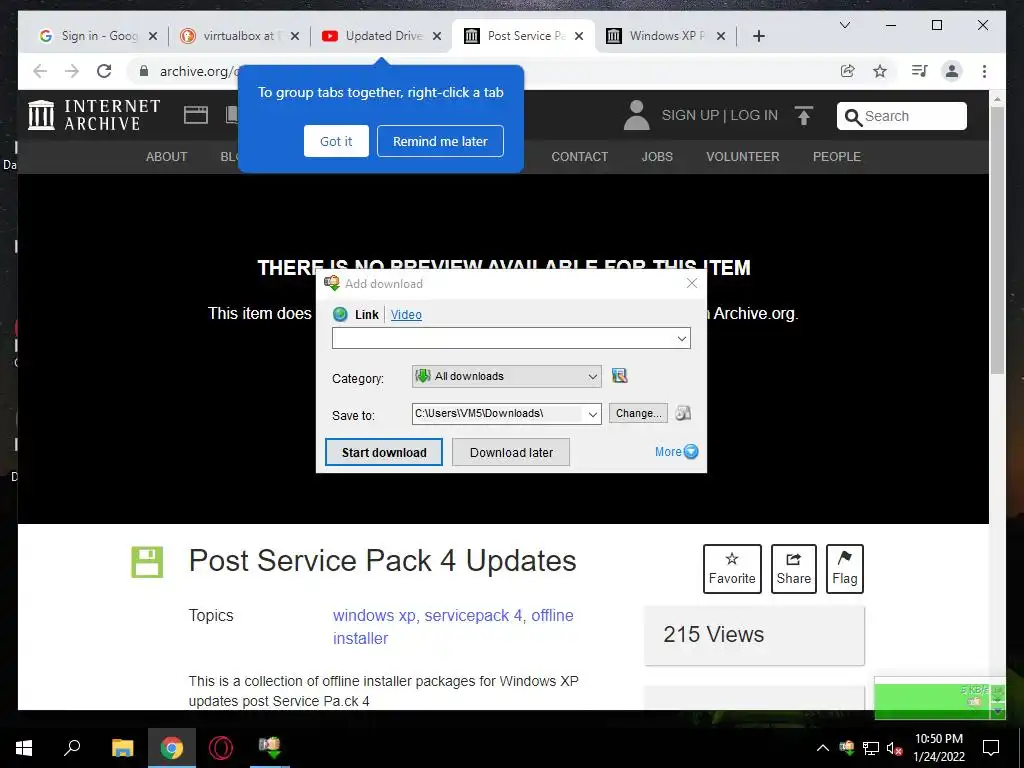Show hidden system tray icons
This screenshot has width=1024, height=768.
coord(823,748)
